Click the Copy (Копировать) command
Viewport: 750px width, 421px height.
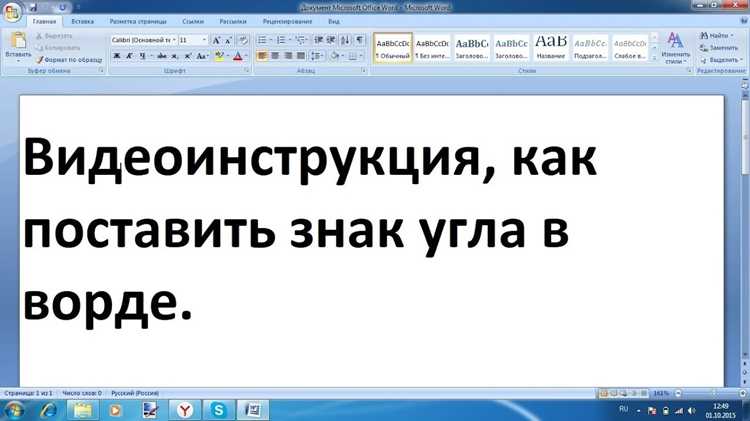click(57, 48)
